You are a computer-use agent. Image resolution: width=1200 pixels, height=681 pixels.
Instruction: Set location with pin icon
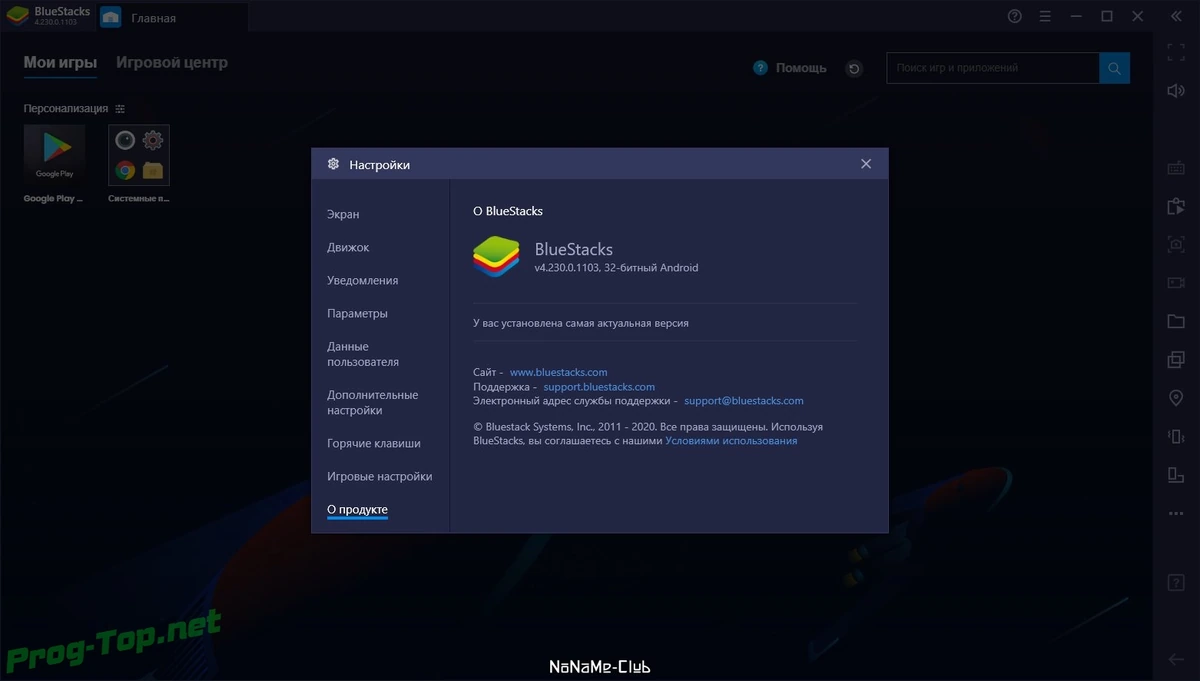pyautogui.click(x=1176, y=398)
